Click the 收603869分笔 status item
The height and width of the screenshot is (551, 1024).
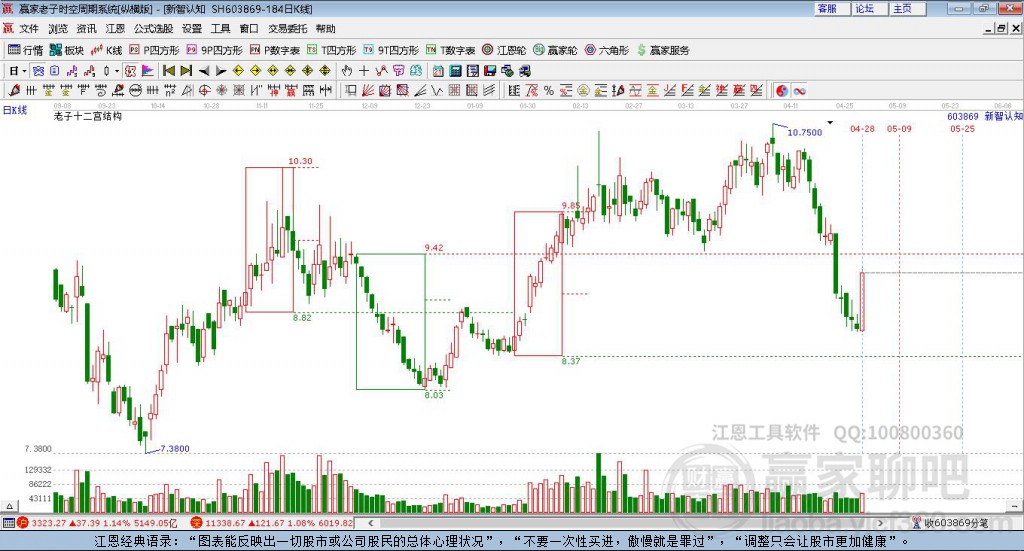(x=951, y=523)
